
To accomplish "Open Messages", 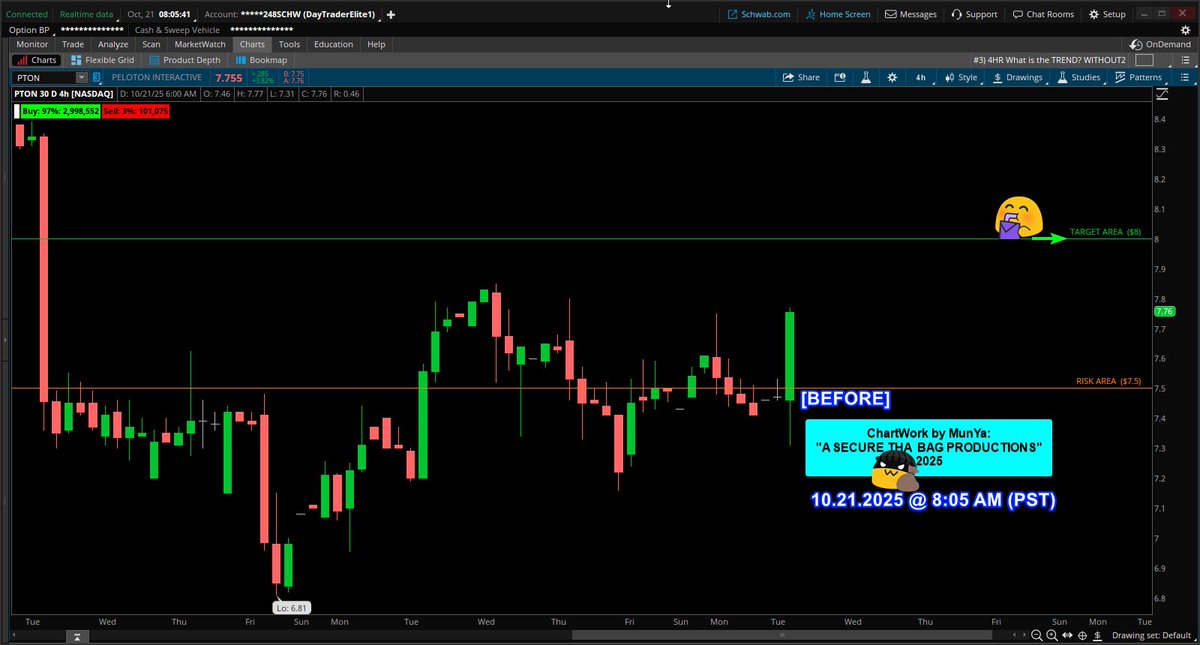I will (910, 14).
